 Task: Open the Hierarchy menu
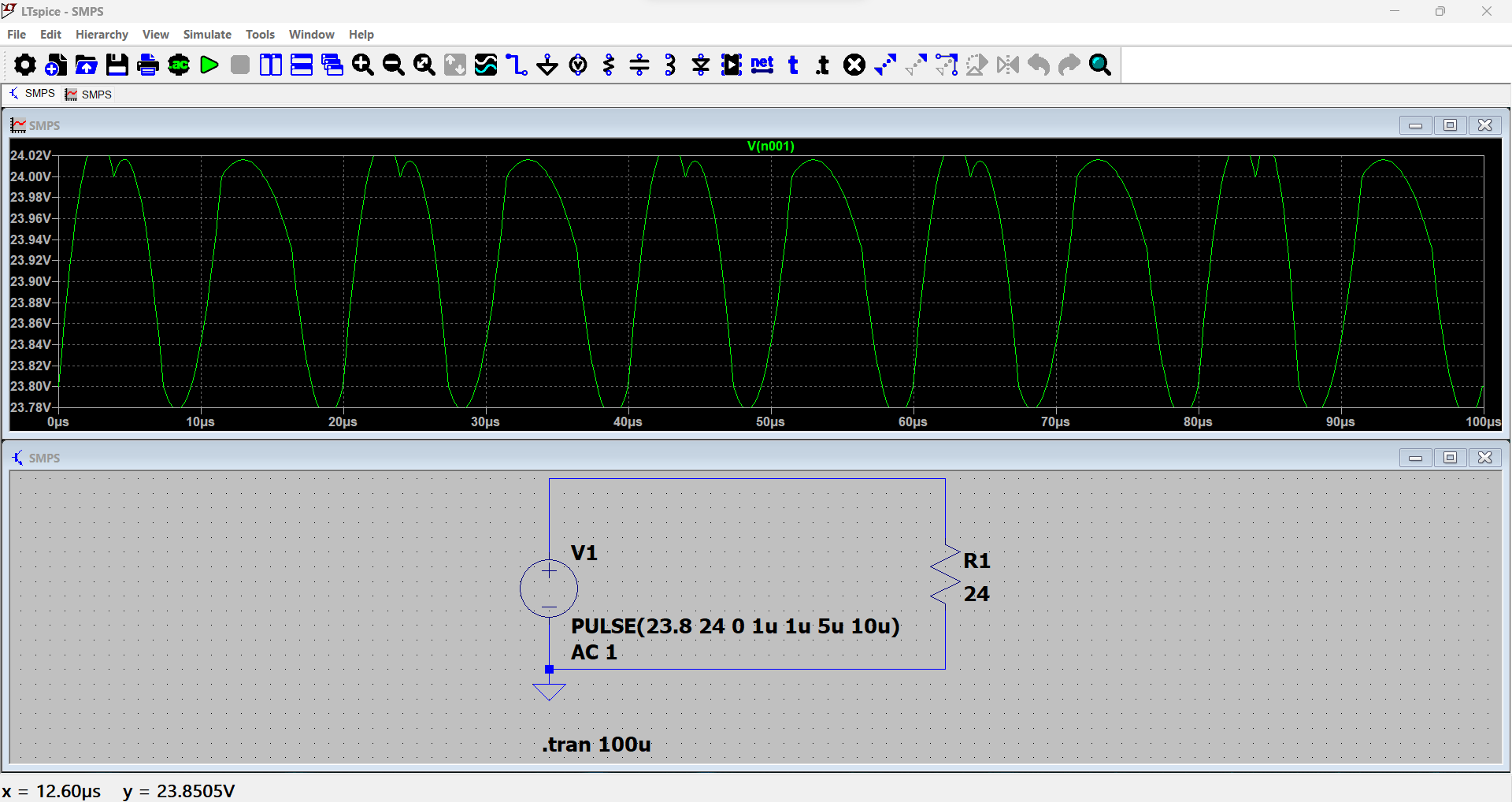[x=102, y=35]
